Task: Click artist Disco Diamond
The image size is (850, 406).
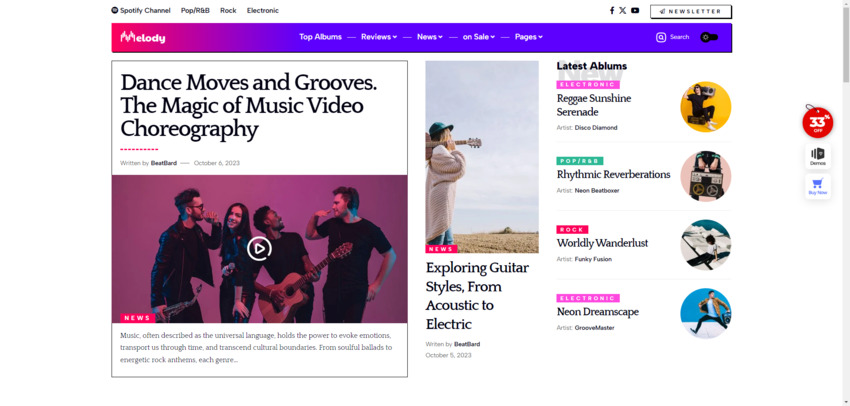Action: pos(596,128)
